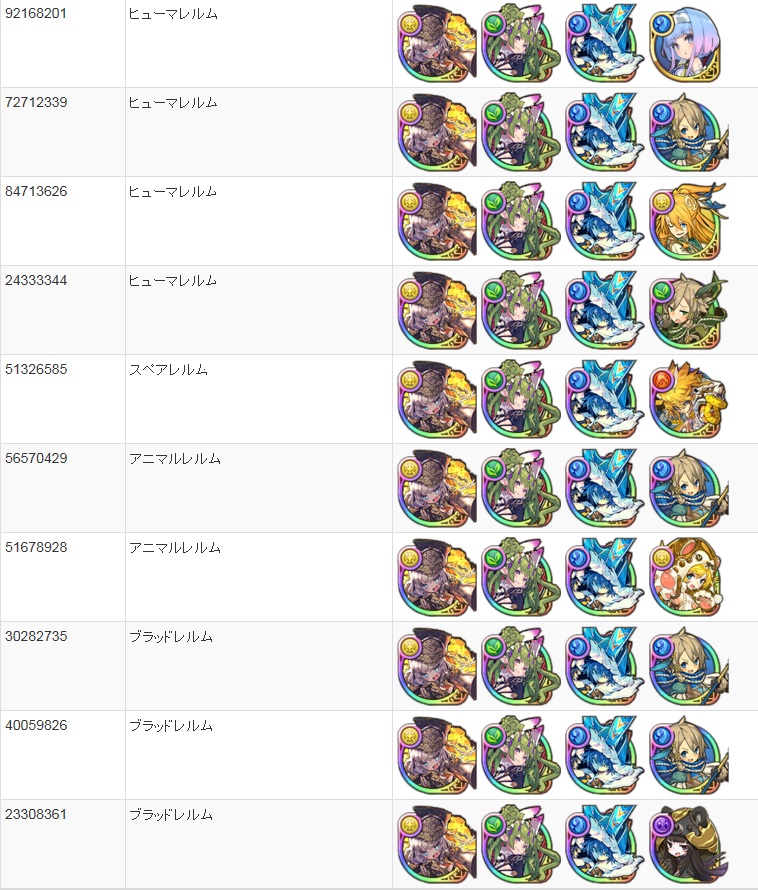This screenshot has width=758, height=890.
Task: Click ヒューマレルム in row 72712339
Action: point(173,103)
